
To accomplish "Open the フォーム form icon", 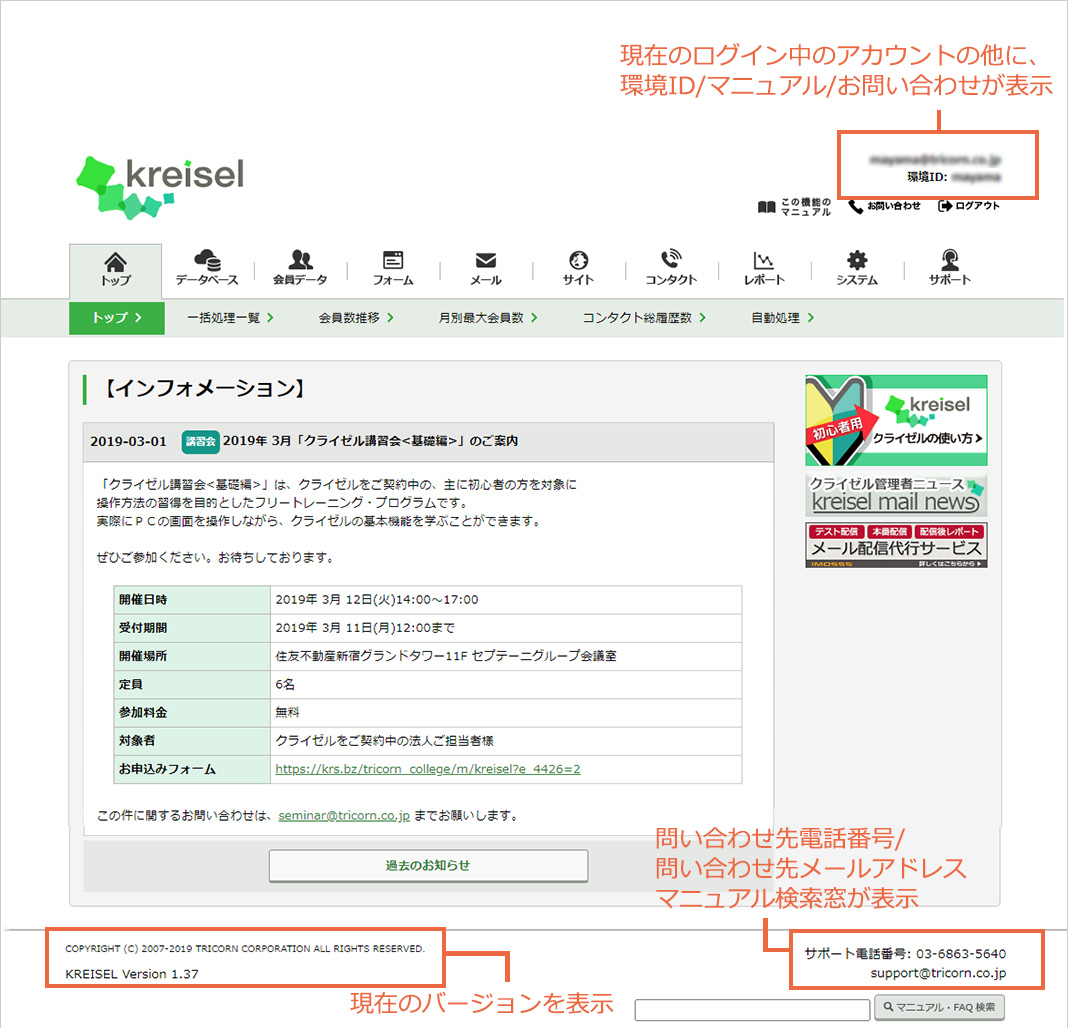I will [393, 268].
